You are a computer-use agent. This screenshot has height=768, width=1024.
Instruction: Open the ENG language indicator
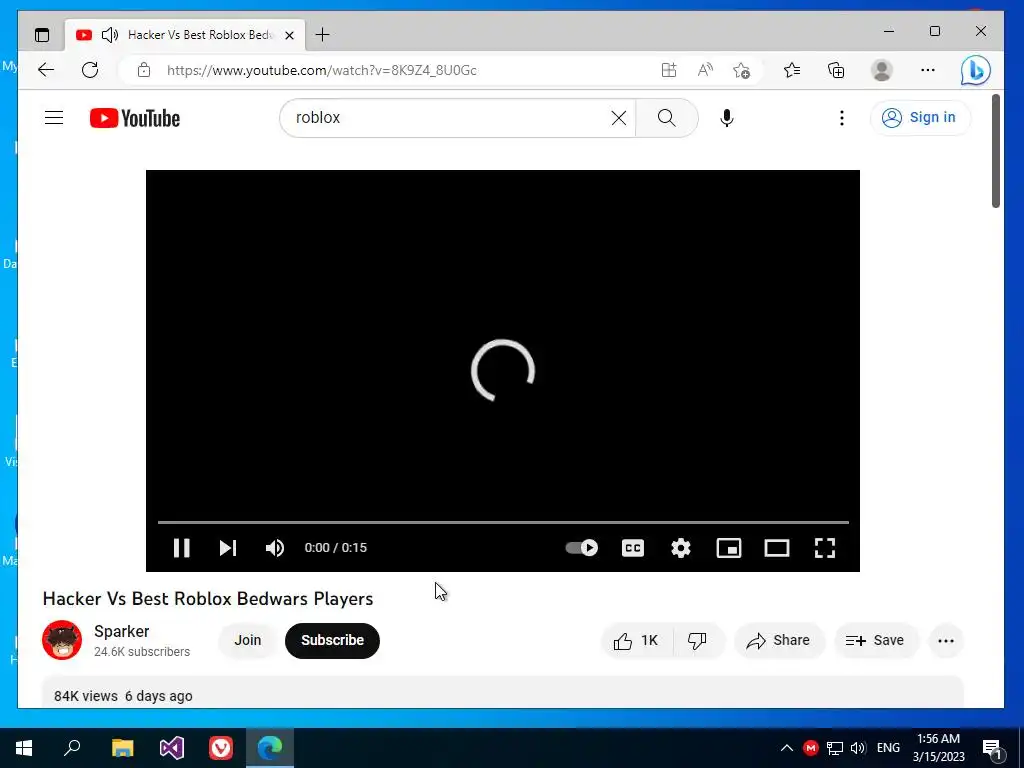coord(888,748)
